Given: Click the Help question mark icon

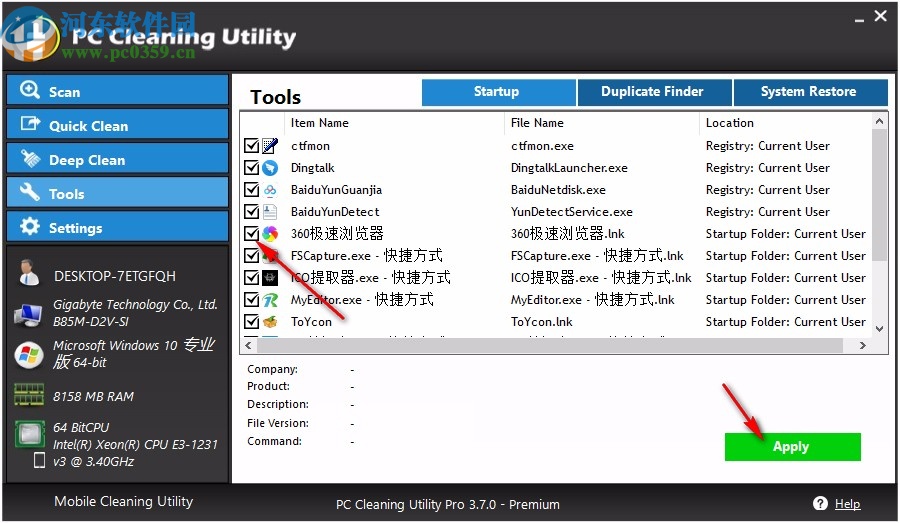Looking at the screenshot, I should pos(820,503).
